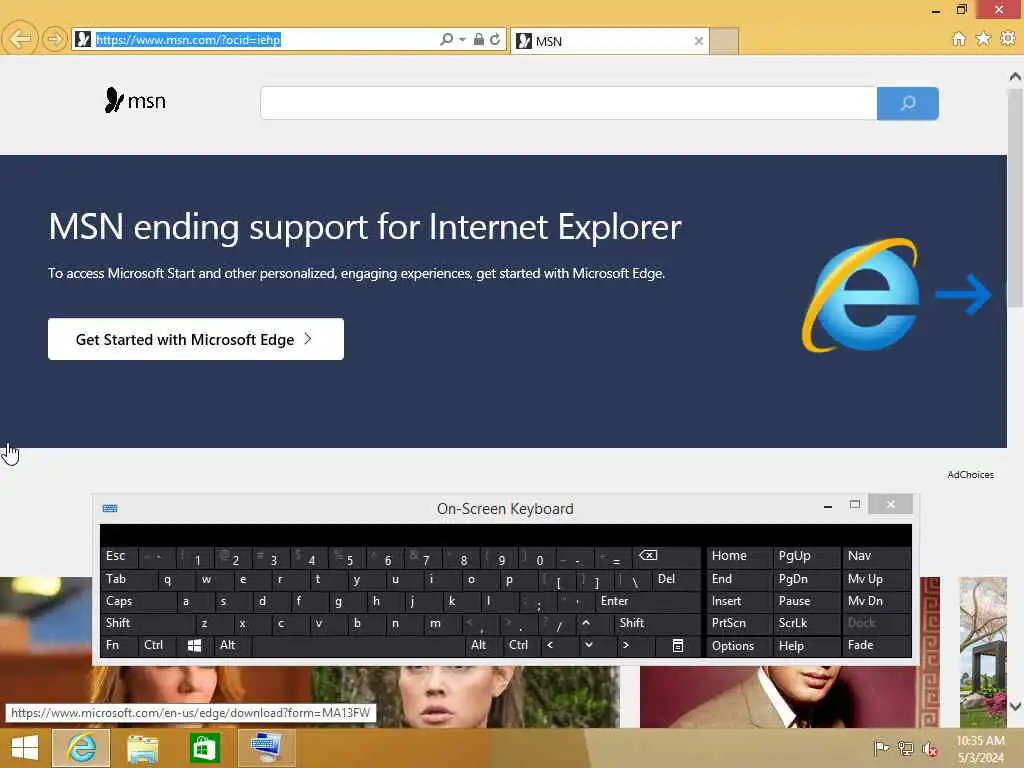The height and width of the screenshot is (768, 1024).
Task: Close the MSN tab
Action: click(x=698, y=41)
